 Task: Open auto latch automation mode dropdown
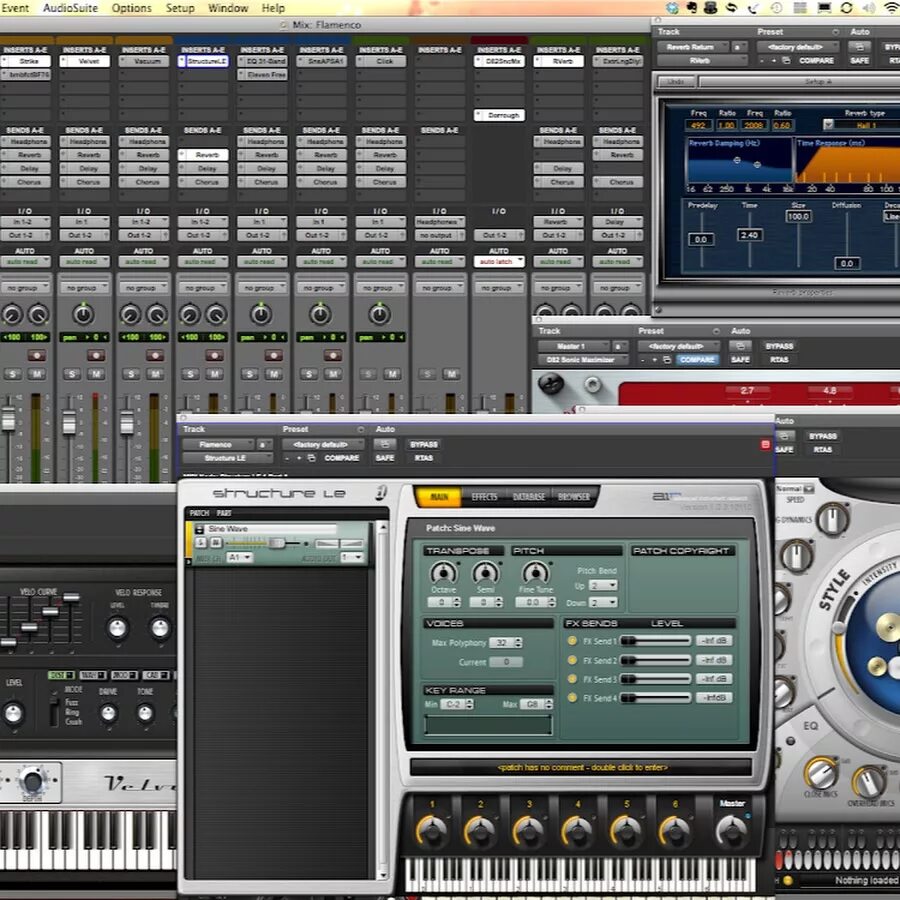click(x=498, y=262)
